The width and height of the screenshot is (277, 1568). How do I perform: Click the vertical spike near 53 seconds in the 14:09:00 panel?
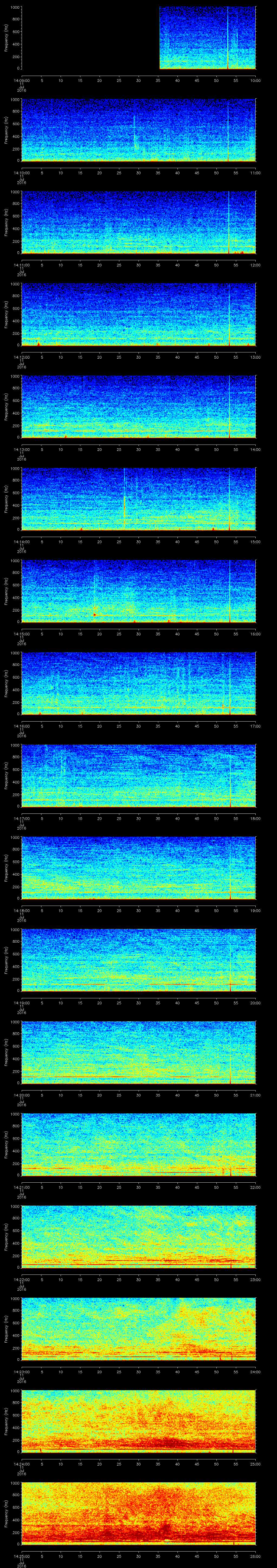click(x=228, y=38)
